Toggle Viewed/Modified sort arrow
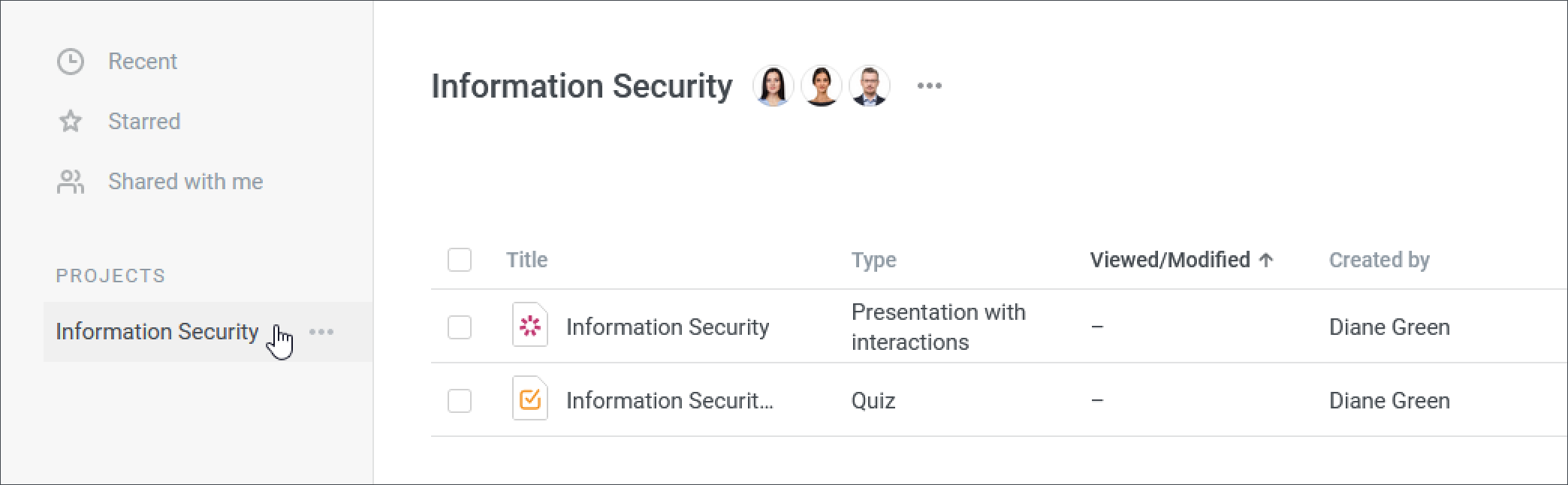This screenshot has height=485, width=1568. click(1266, 260)
